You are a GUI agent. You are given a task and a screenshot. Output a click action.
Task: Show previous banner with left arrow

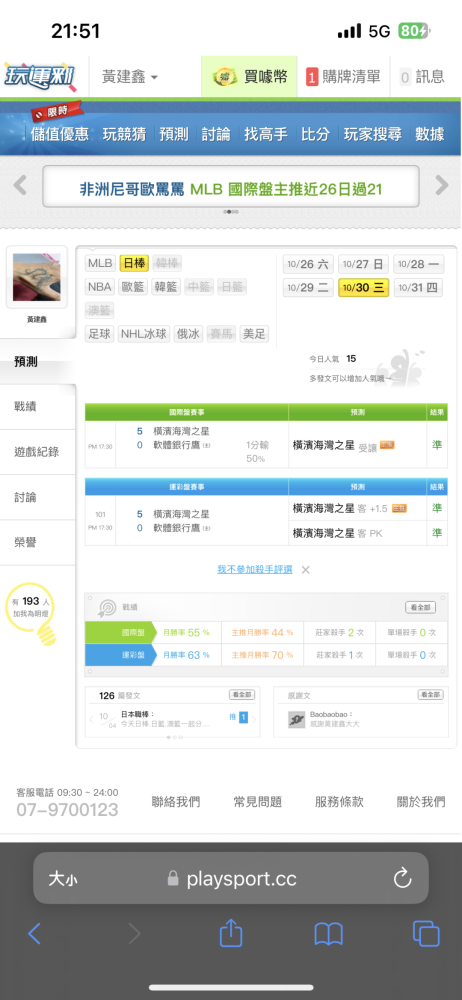[20, 186]
